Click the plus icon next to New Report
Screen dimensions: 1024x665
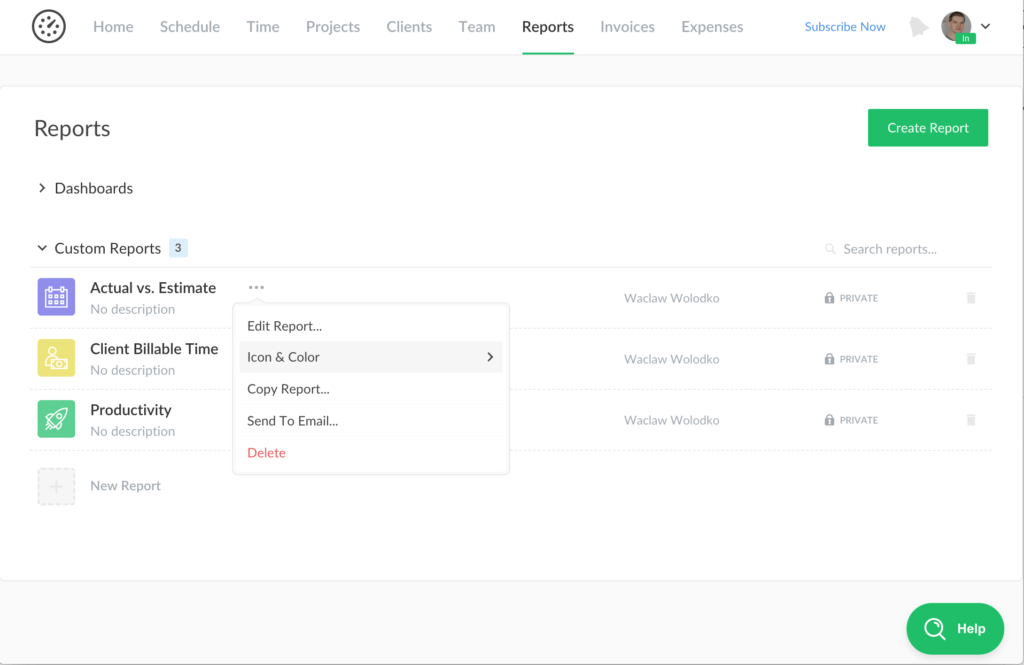click(x=56, y=486)
